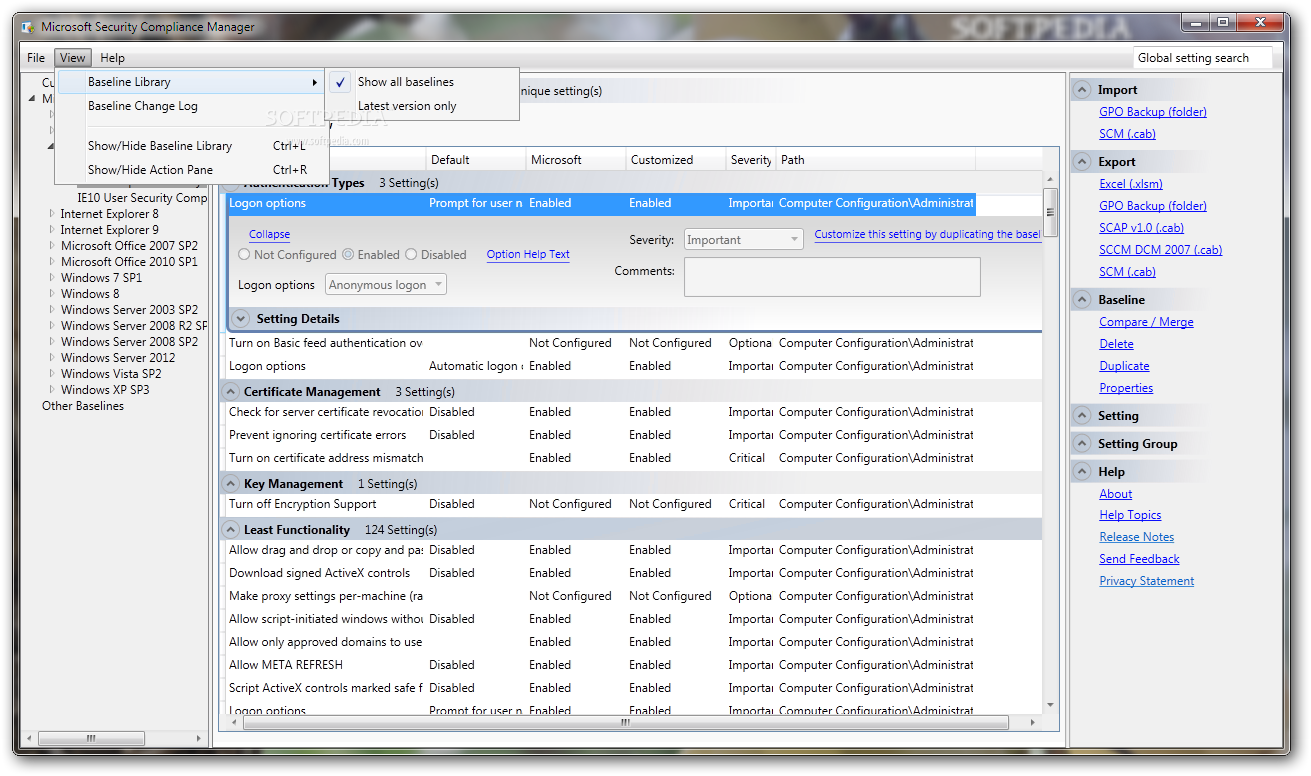Select Prevent ignoring certificate errors row

(600, 435)
